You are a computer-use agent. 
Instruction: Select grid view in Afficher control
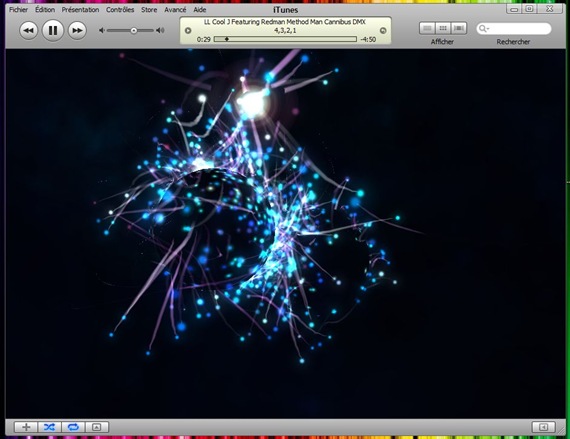[443, 28]
